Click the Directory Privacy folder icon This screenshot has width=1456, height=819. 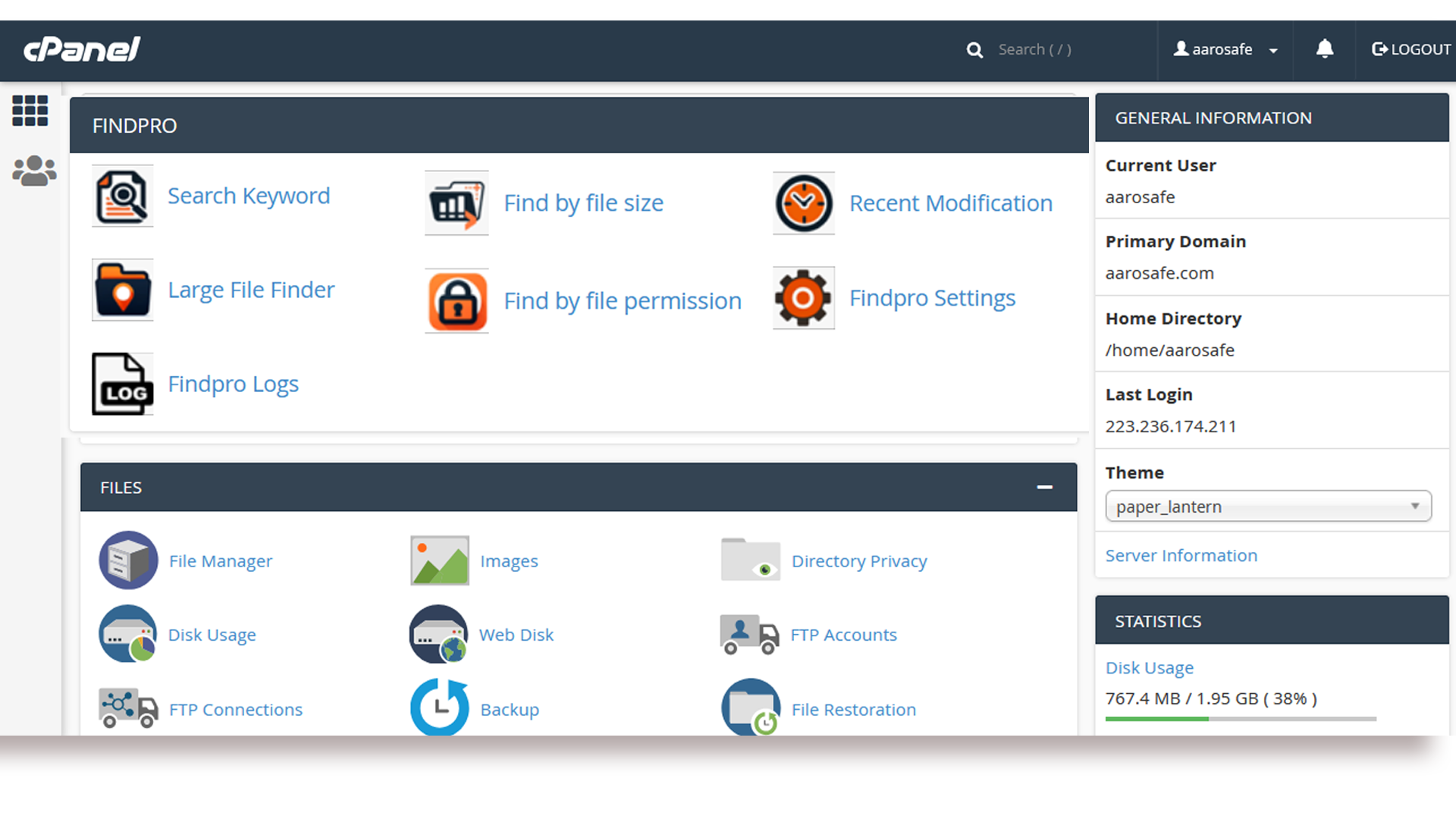pyautogui.click(x=751, y=560)
